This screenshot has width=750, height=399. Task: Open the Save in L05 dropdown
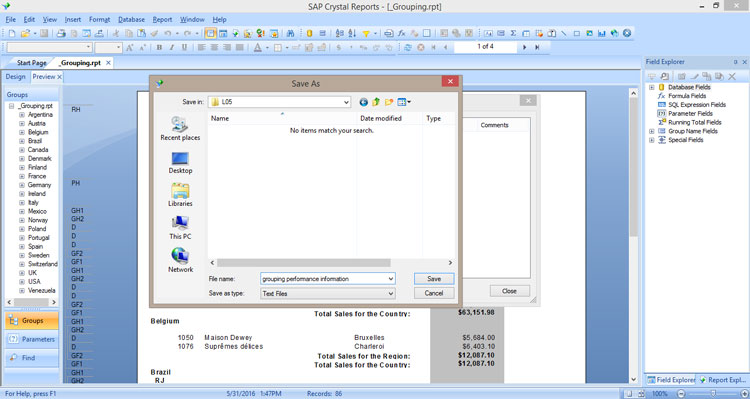(x=346, y=102)
